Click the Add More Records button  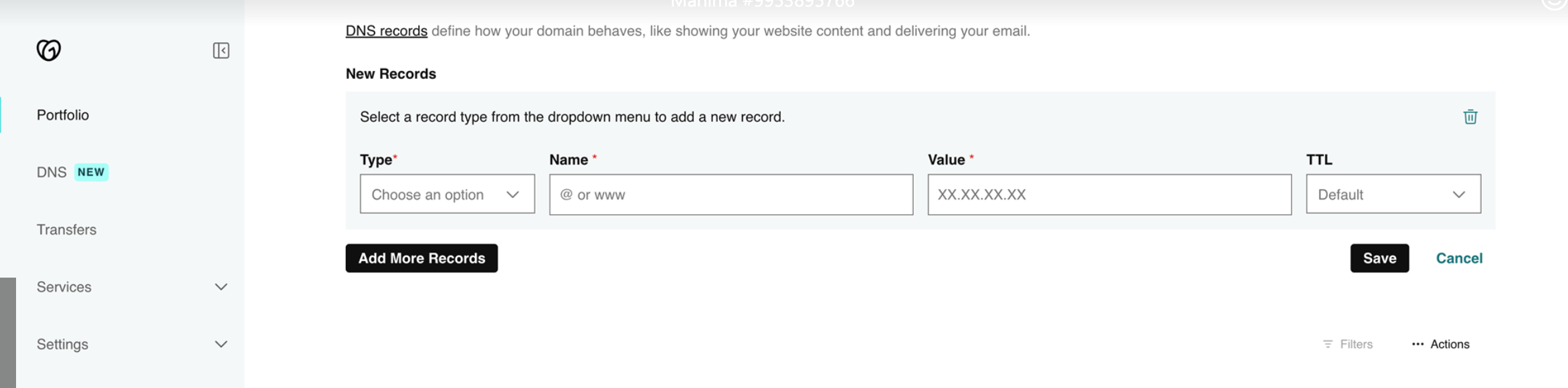tap(421, 258)
